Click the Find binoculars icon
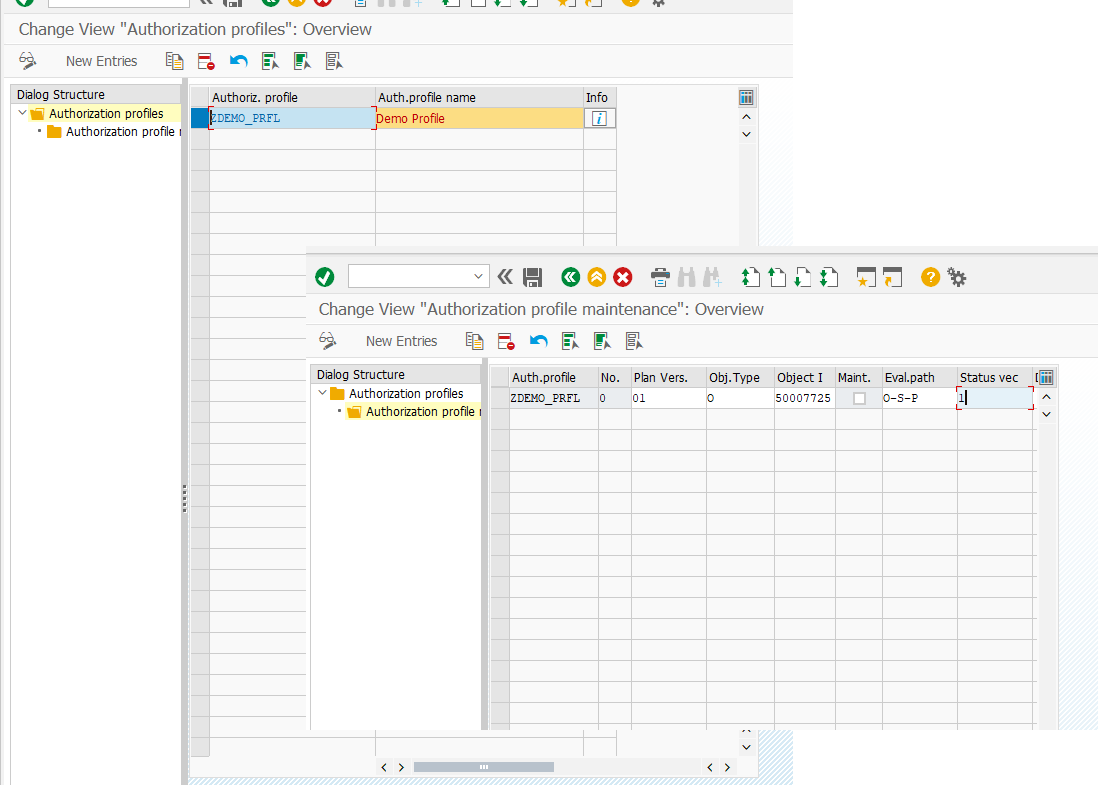 (686, 277)
